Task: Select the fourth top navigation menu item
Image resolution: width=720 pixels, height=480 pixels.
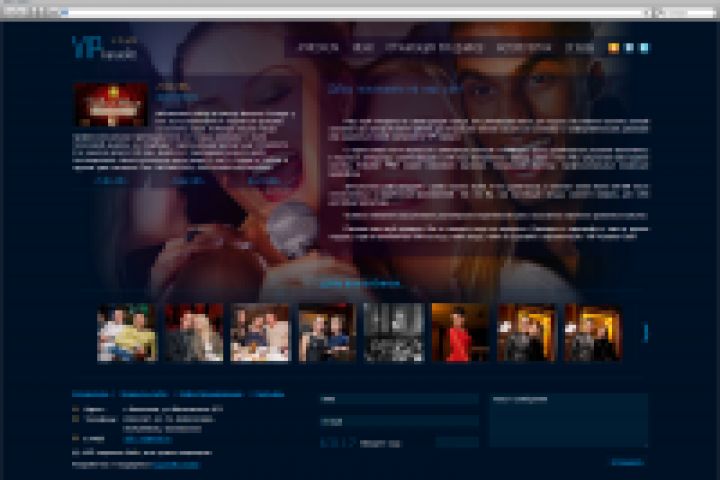Action: [x=523, y=47]
